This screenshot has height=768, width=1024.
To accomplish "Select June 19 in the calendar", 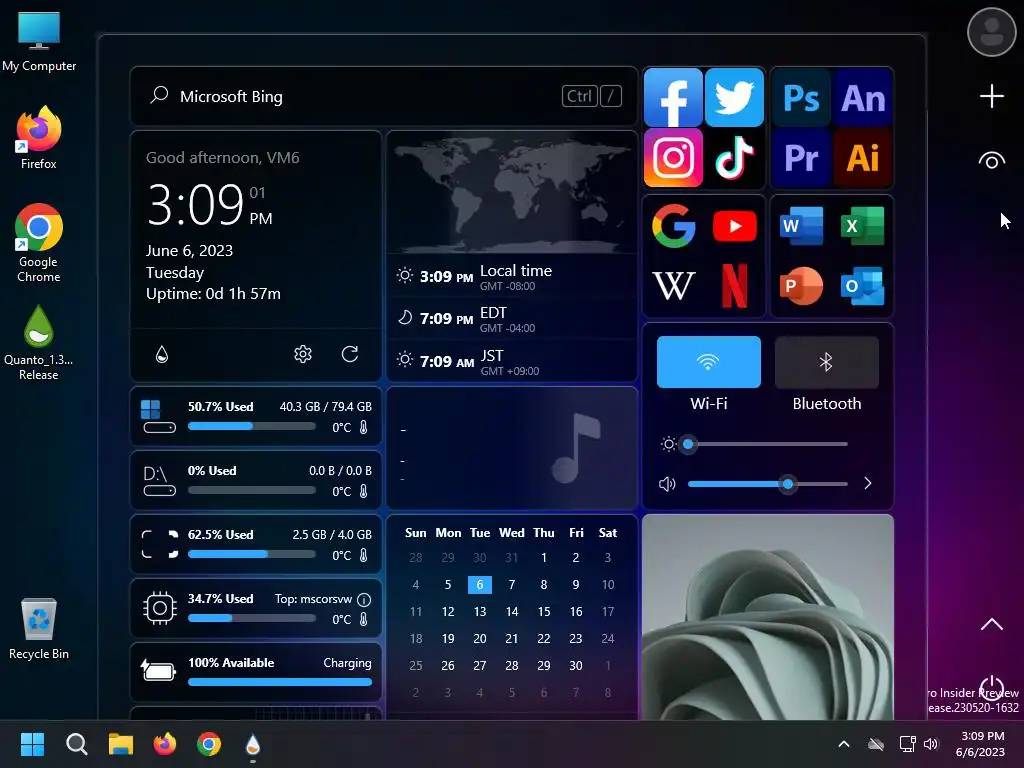I will click(447, 639).
